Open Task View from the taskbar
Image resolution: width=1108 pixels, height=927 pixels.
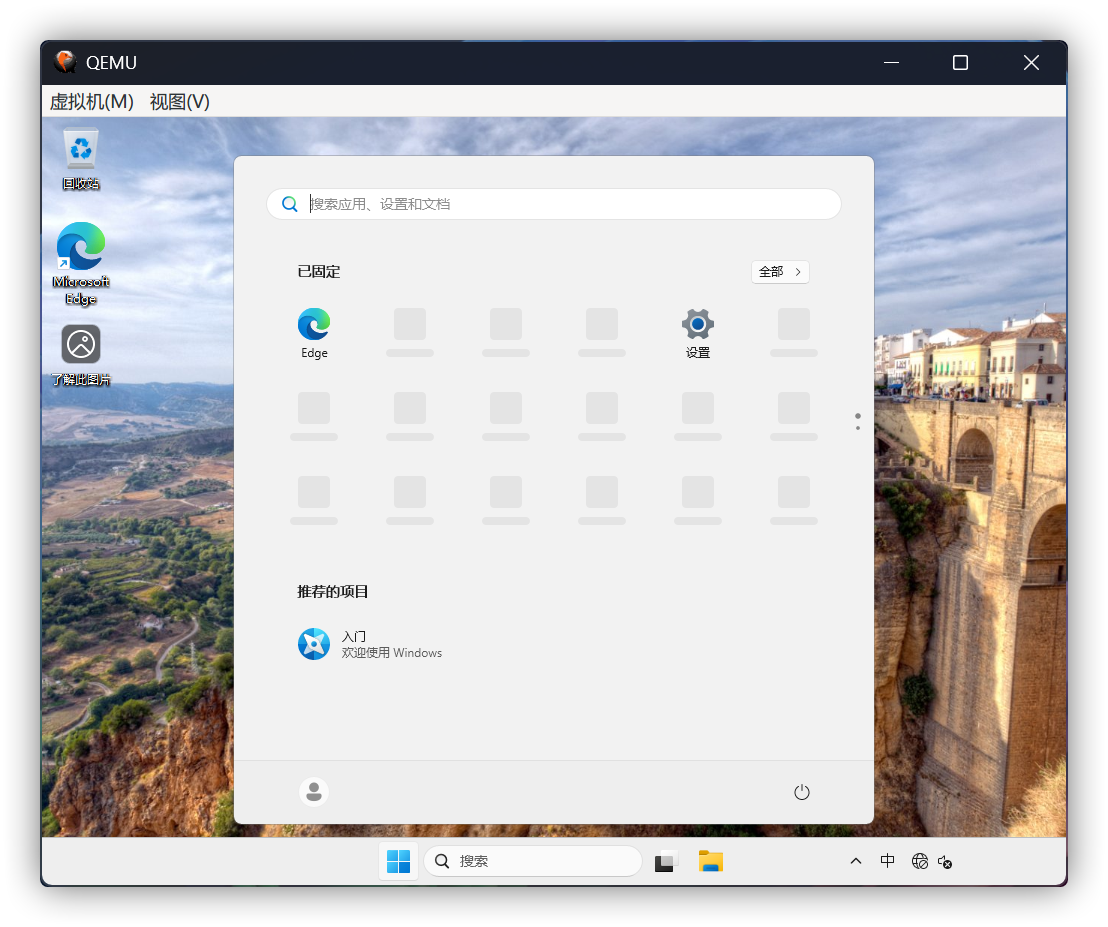click(666, 861)
